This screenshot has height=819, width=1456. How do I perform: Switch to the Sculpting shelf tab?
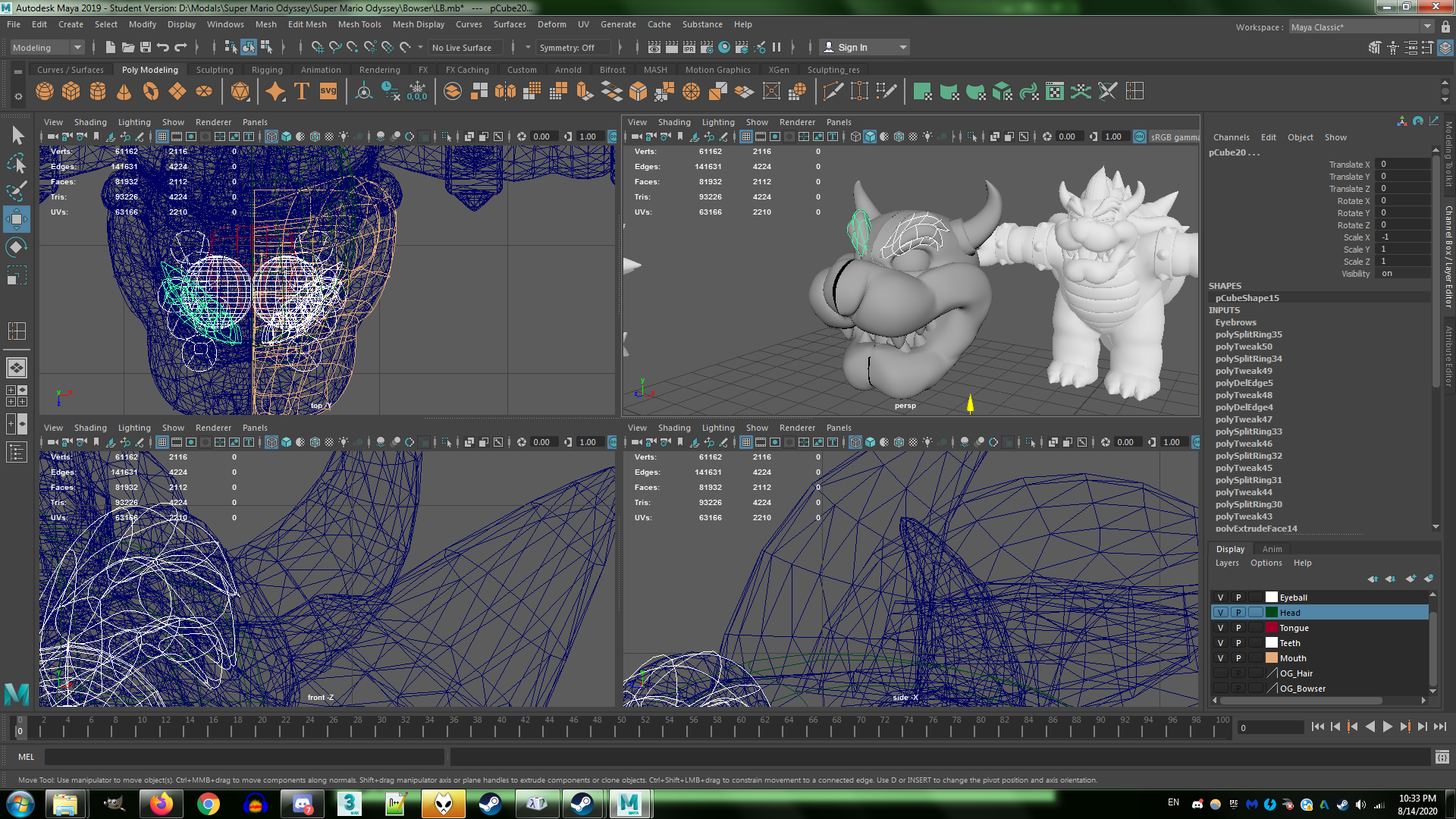click(215, 70)
